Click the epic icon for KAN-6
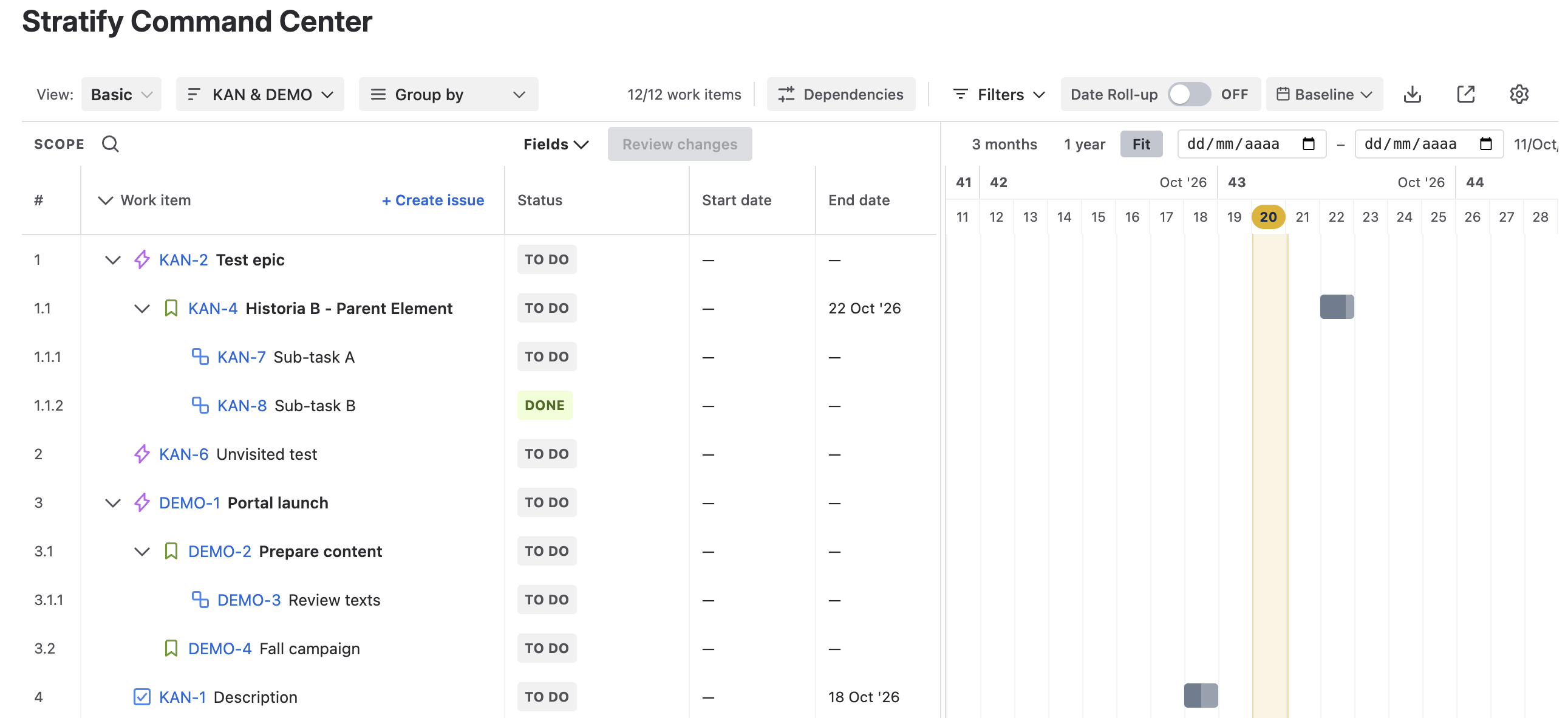 pos(142,454)
